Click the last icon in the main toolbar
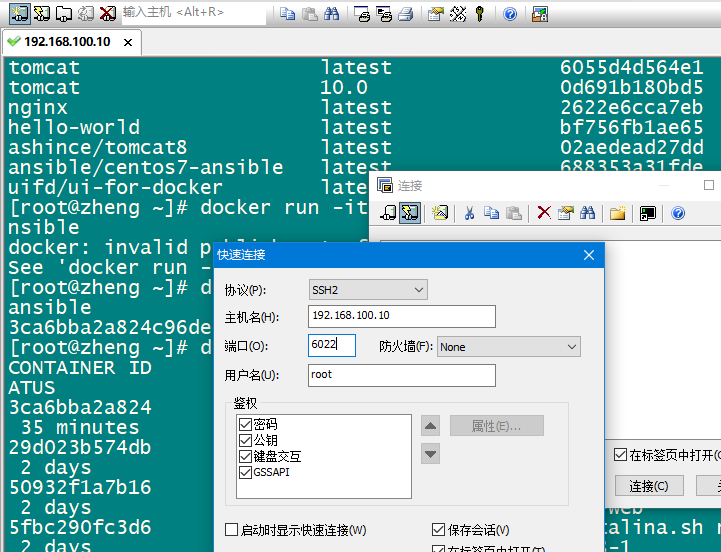 coord(540,14)
